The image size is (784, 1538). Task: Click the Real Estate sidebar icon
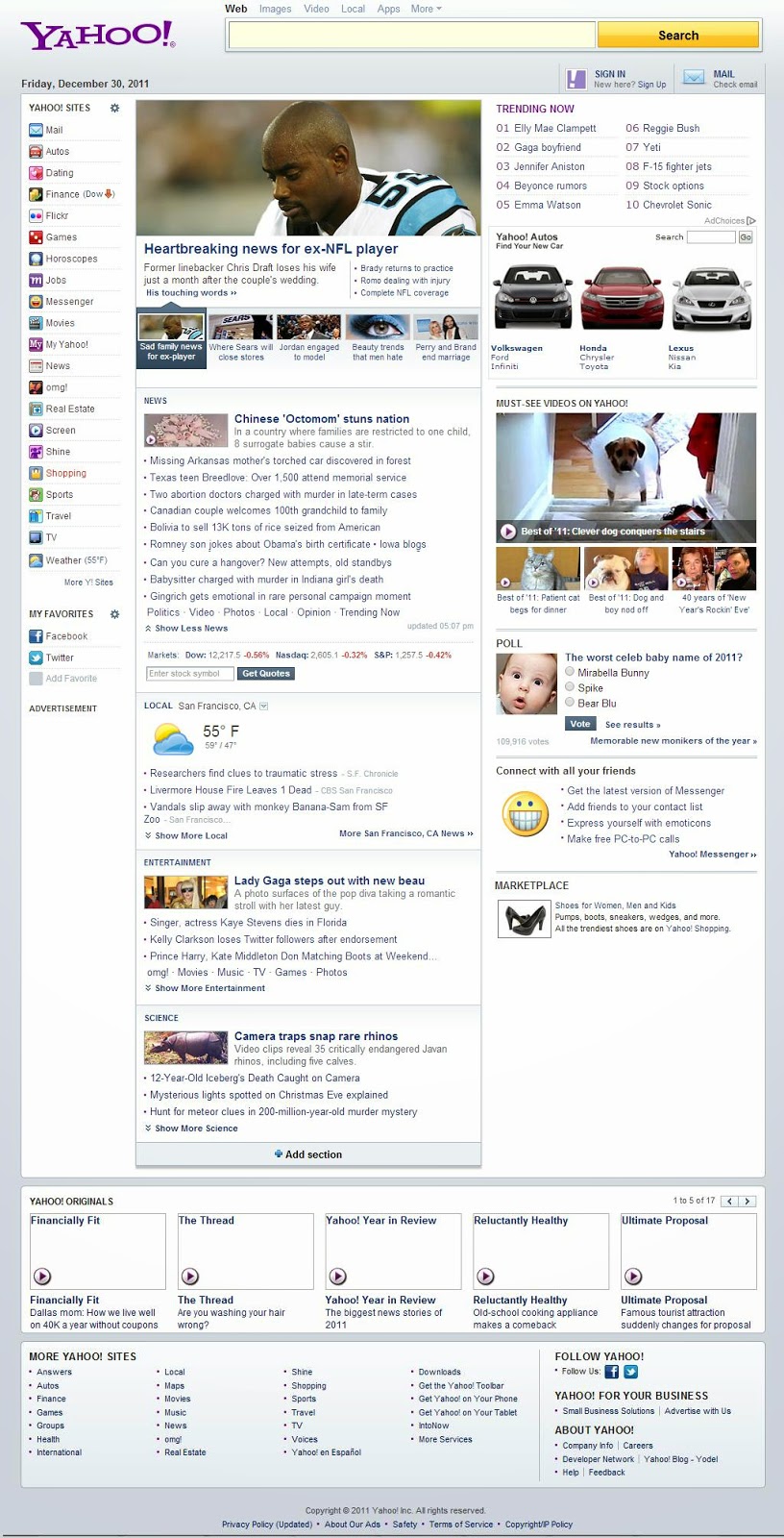(36, 409)
